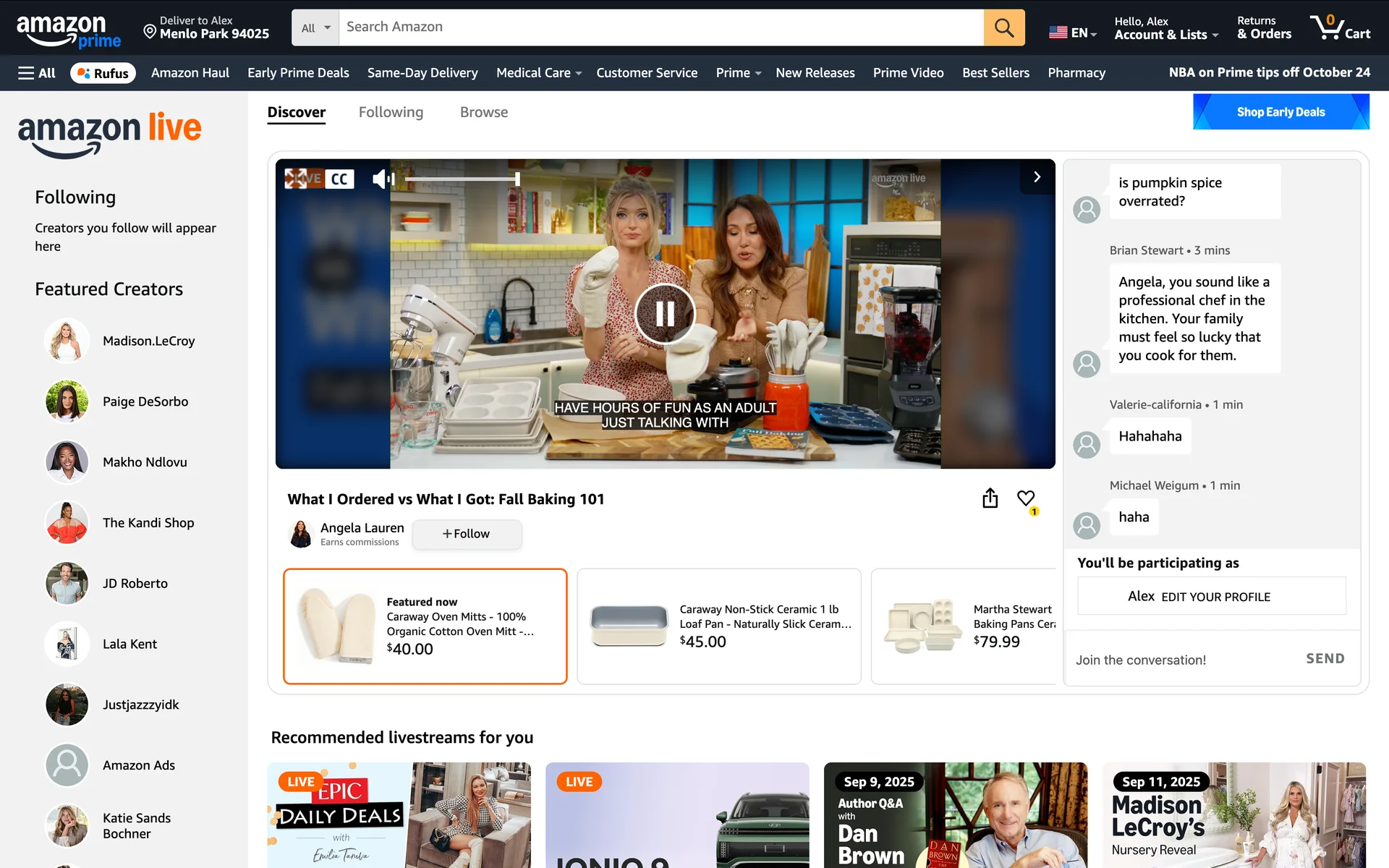The width and height of the screenshot is (1389, 868).
Task: Open the All hamburger menu
Action: tap(37, 73)
